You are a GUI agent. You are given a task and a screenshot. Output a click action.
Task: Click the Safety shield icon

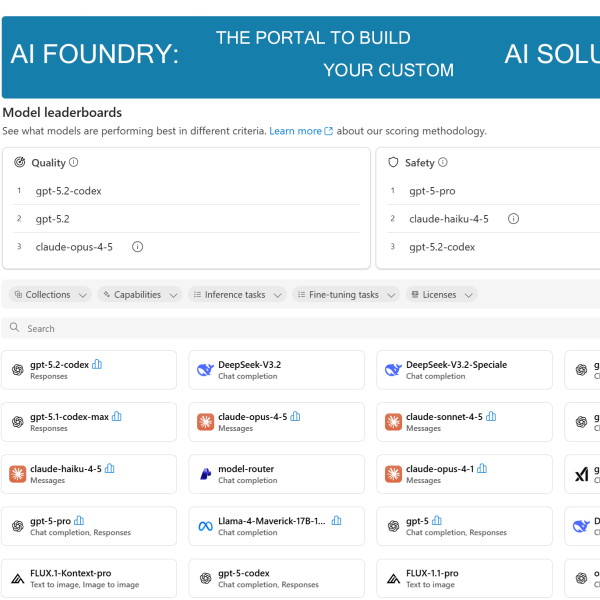[x=393, y=163]
